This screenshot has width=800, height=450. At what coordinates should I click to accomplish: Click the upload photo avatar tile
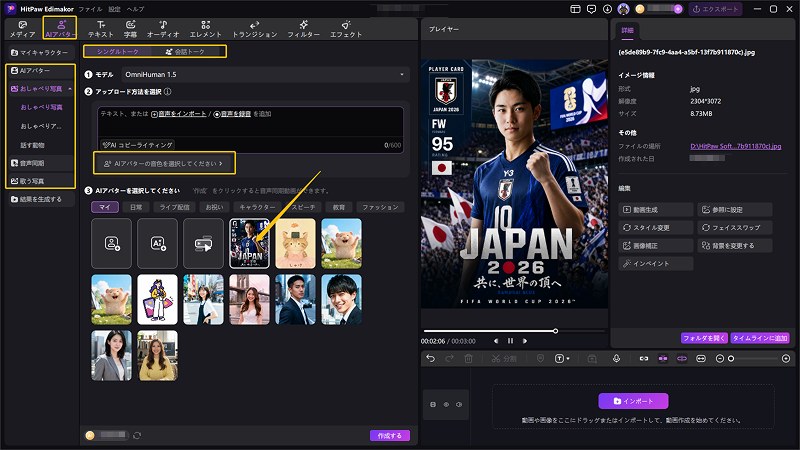coord(111,243)
